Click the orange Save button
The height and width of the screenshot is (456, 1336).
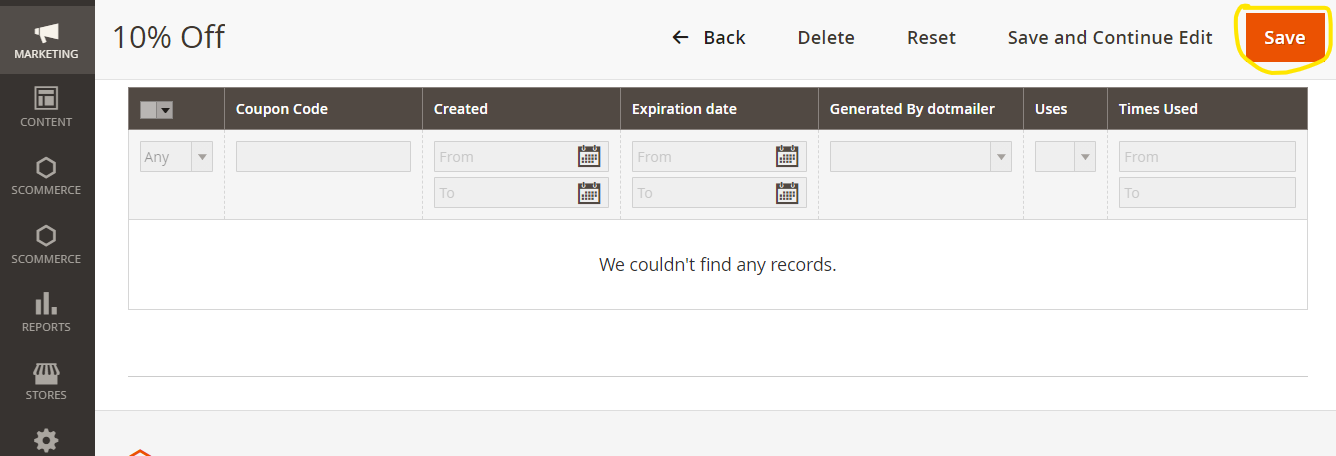(1284, 38)
